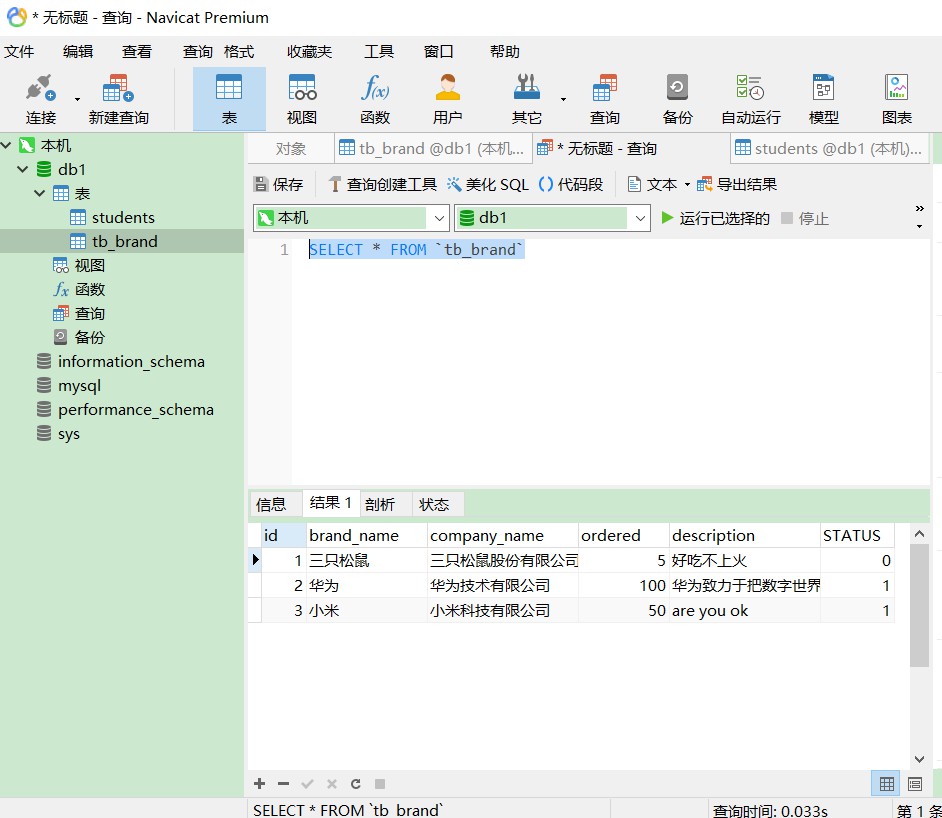This screenshot has height=818, width=942.
Task: Click the refresh icon below results
Action: [x=356, y=784]
